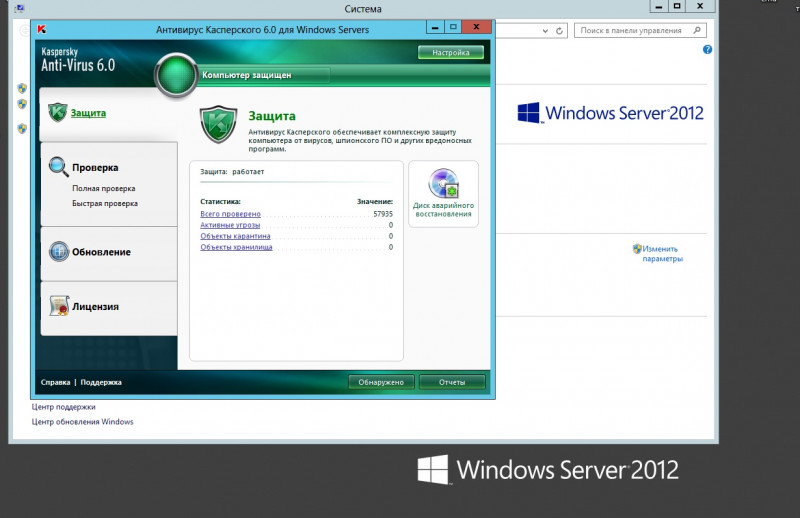800x518 pixels.
Task: Click the 57935 scanned count value
Action: [x=383, y=214]
